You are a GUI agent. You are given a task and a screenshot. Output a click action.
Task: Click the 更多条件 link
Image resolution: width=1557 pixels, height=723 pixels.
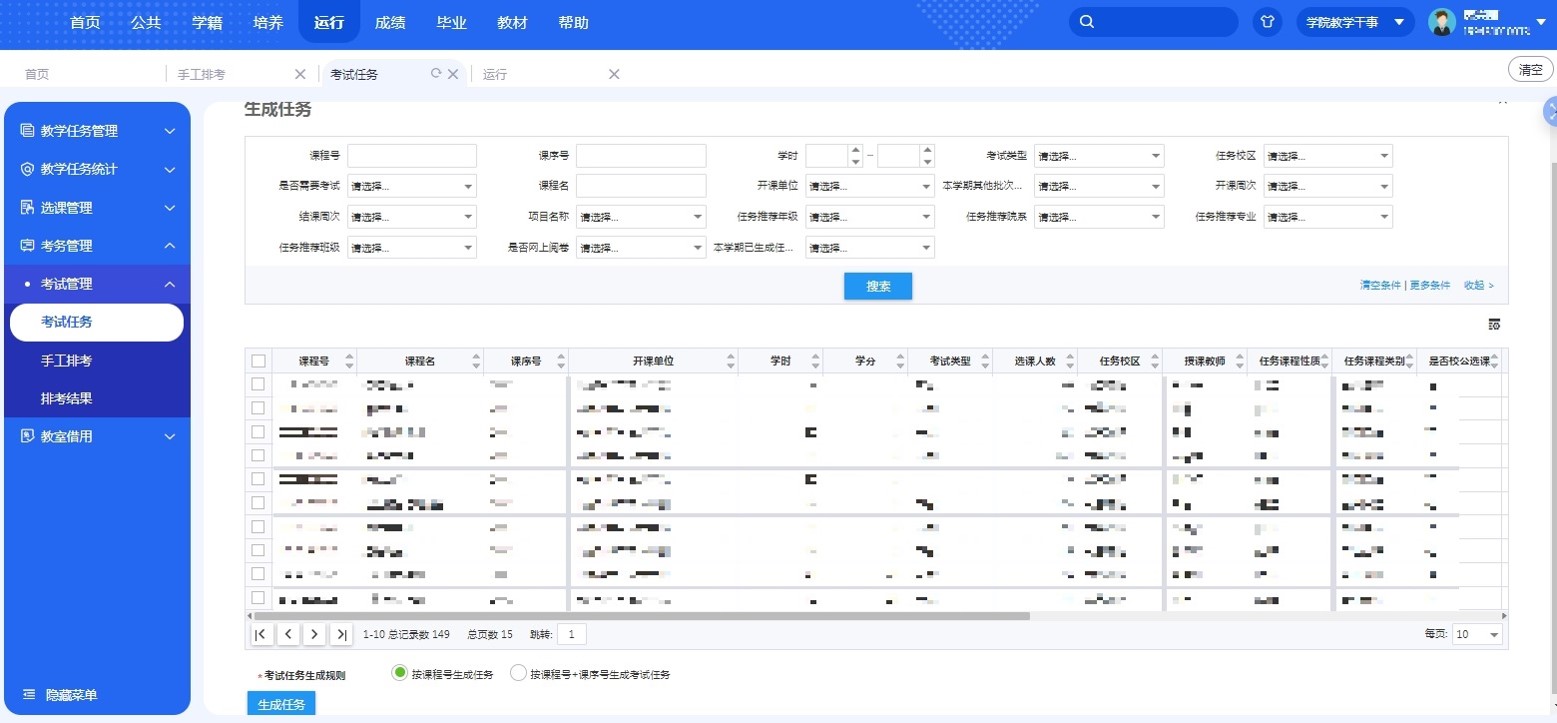(x=1430, y=285)
